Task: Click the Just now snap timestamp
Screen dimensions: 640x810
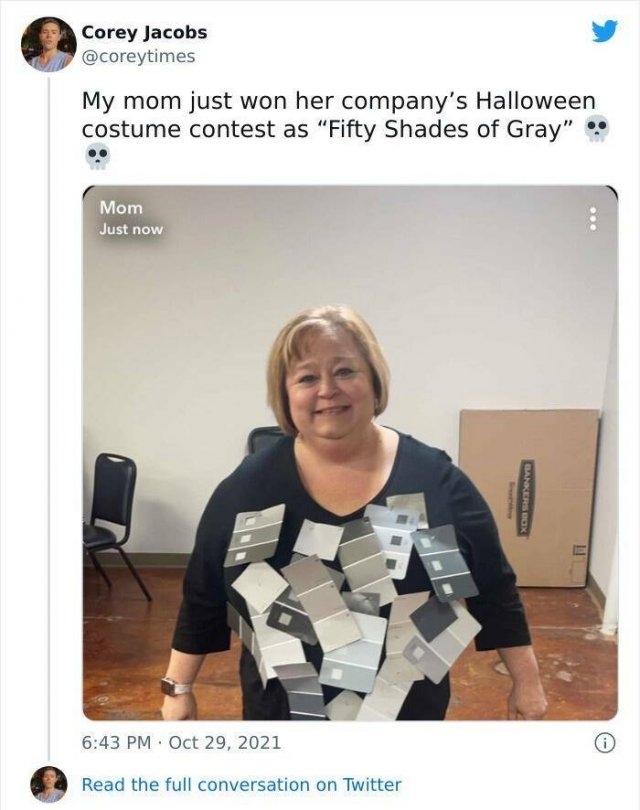Action: pyautogui.click(x=131, y=229)
